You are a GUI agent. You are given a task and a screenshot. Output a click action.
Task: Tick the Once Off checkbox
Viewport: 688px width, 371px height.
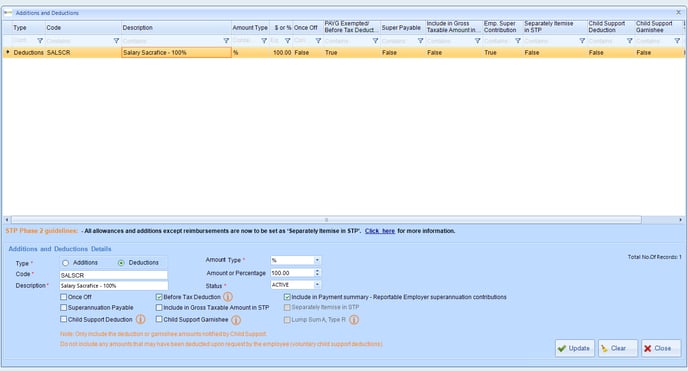64,297
